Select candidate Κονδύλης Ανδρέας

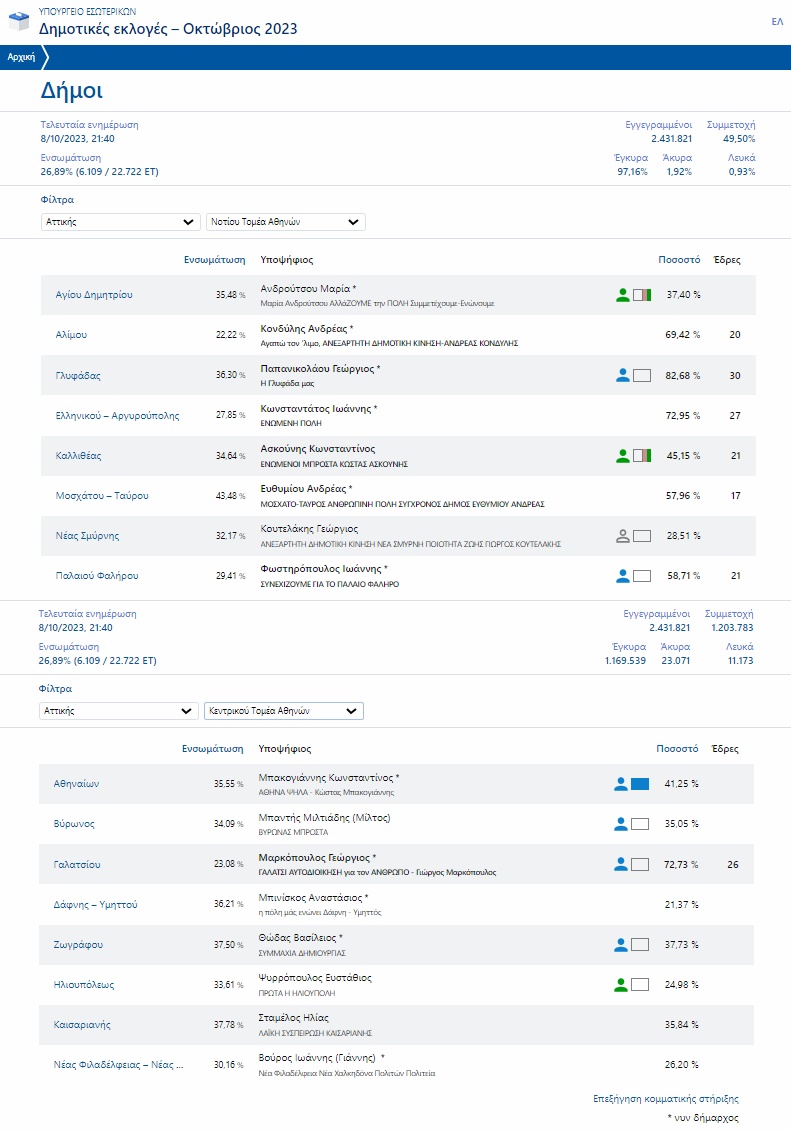[307, 329]
